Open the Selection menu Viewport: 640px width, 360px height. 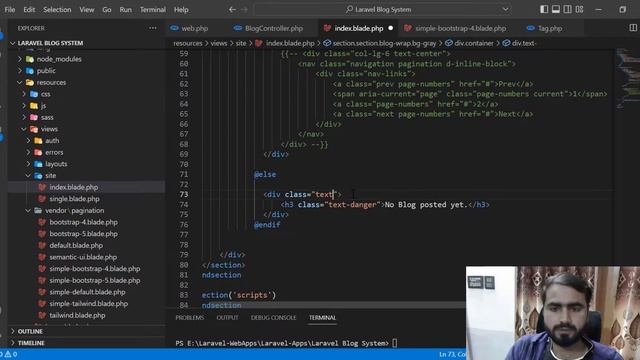click(x=57, y=9)
